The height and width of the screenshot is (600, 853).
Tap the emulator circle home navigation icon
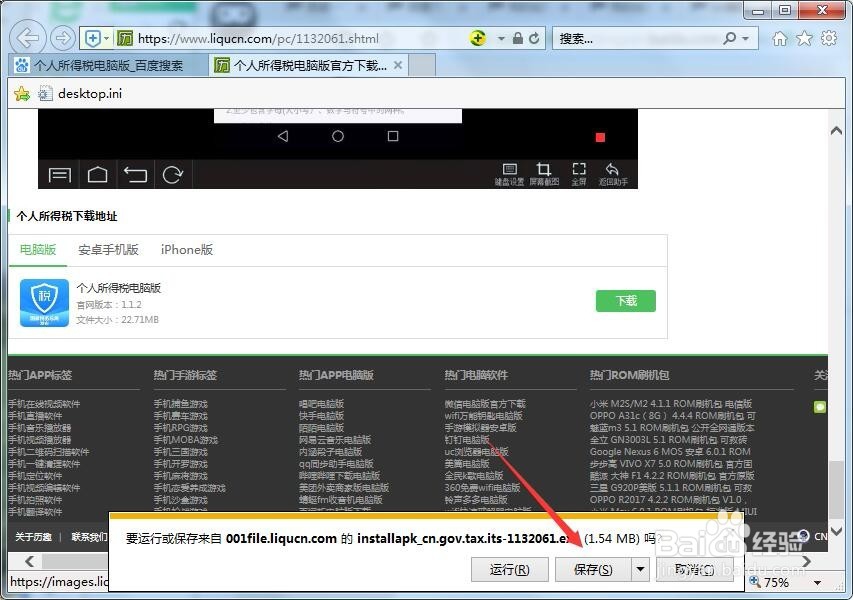point(338,136)
